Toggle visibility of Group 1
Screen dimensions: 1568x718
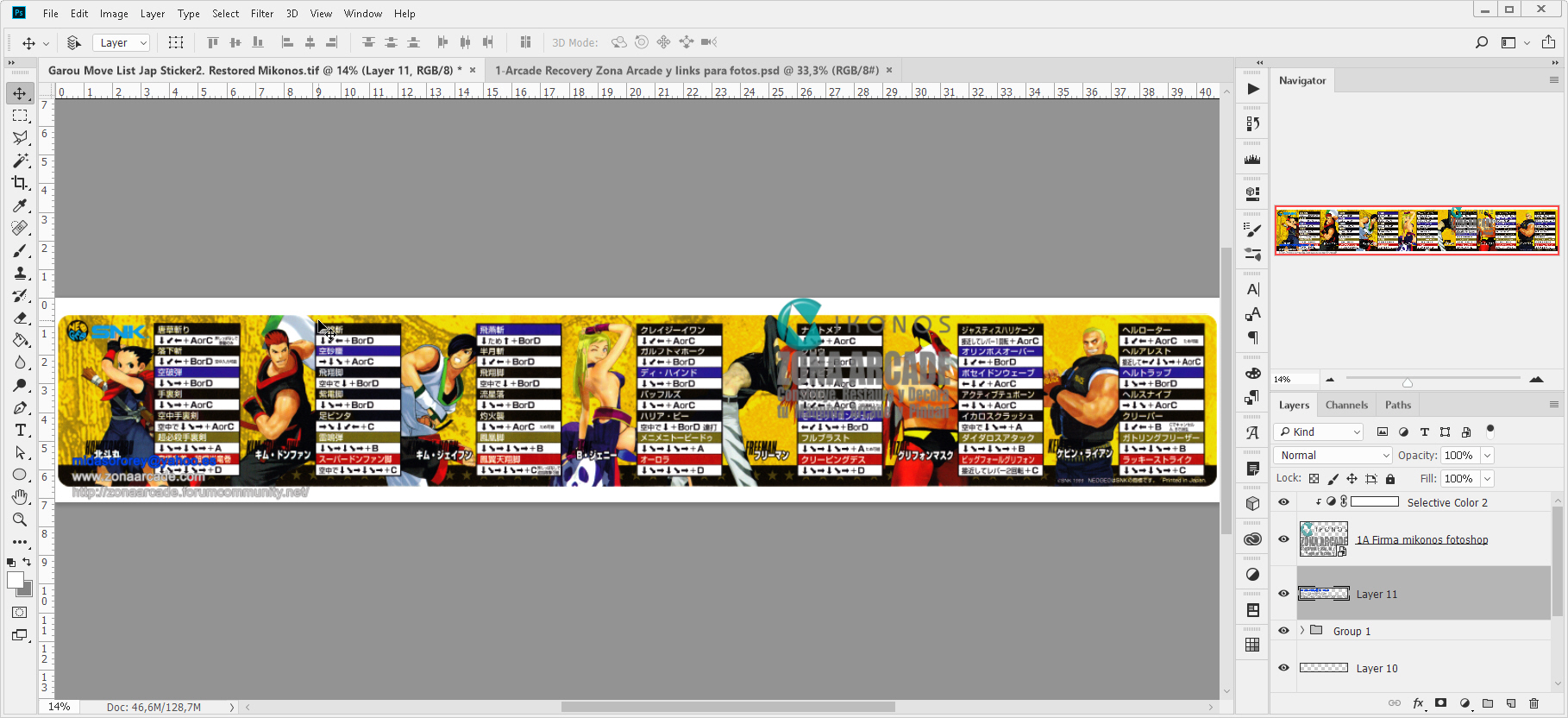tap(1283, 631)
